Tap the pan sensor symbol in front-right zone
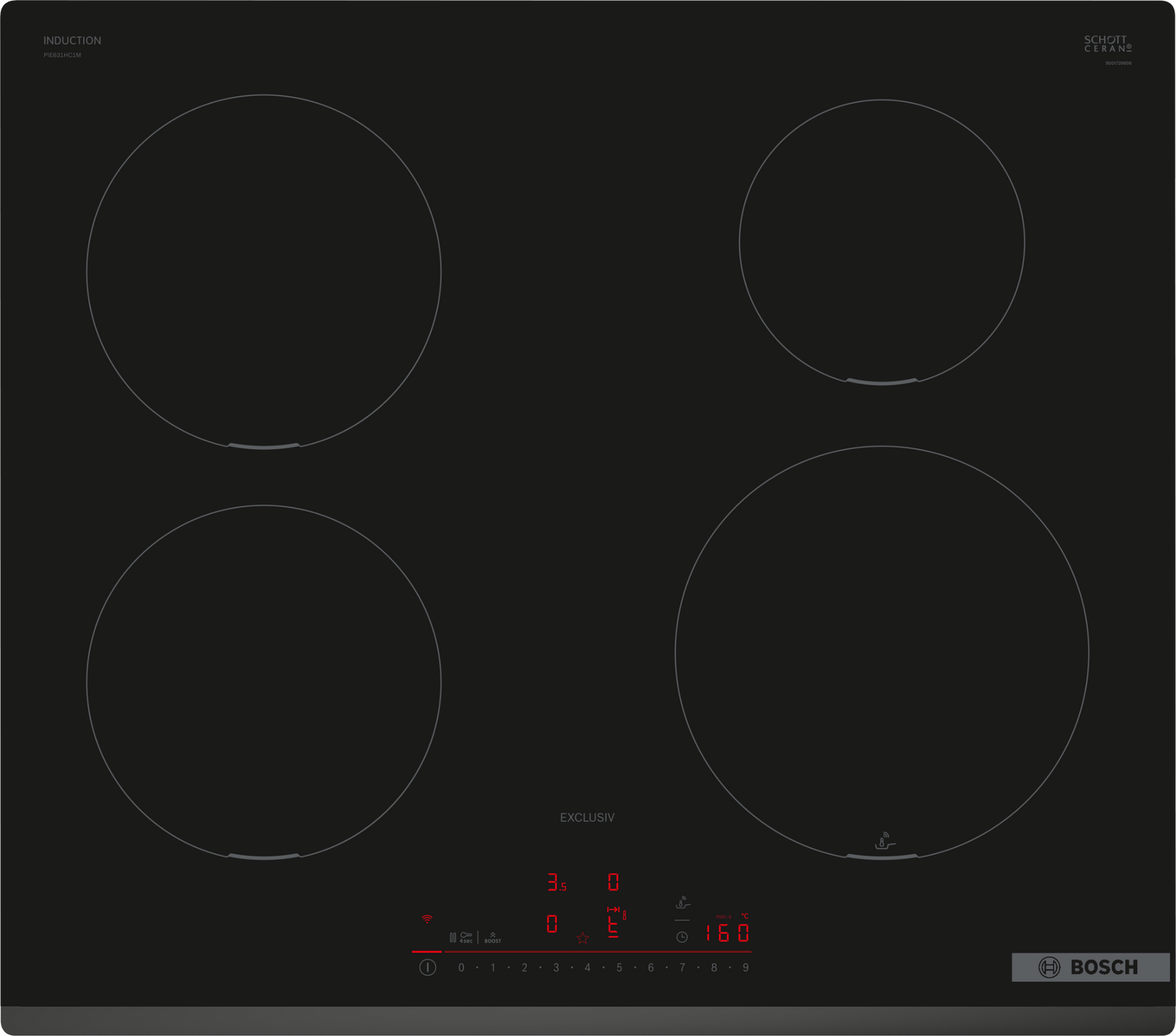This screenshot has height=1036, width=1176. tap(884, 841)
